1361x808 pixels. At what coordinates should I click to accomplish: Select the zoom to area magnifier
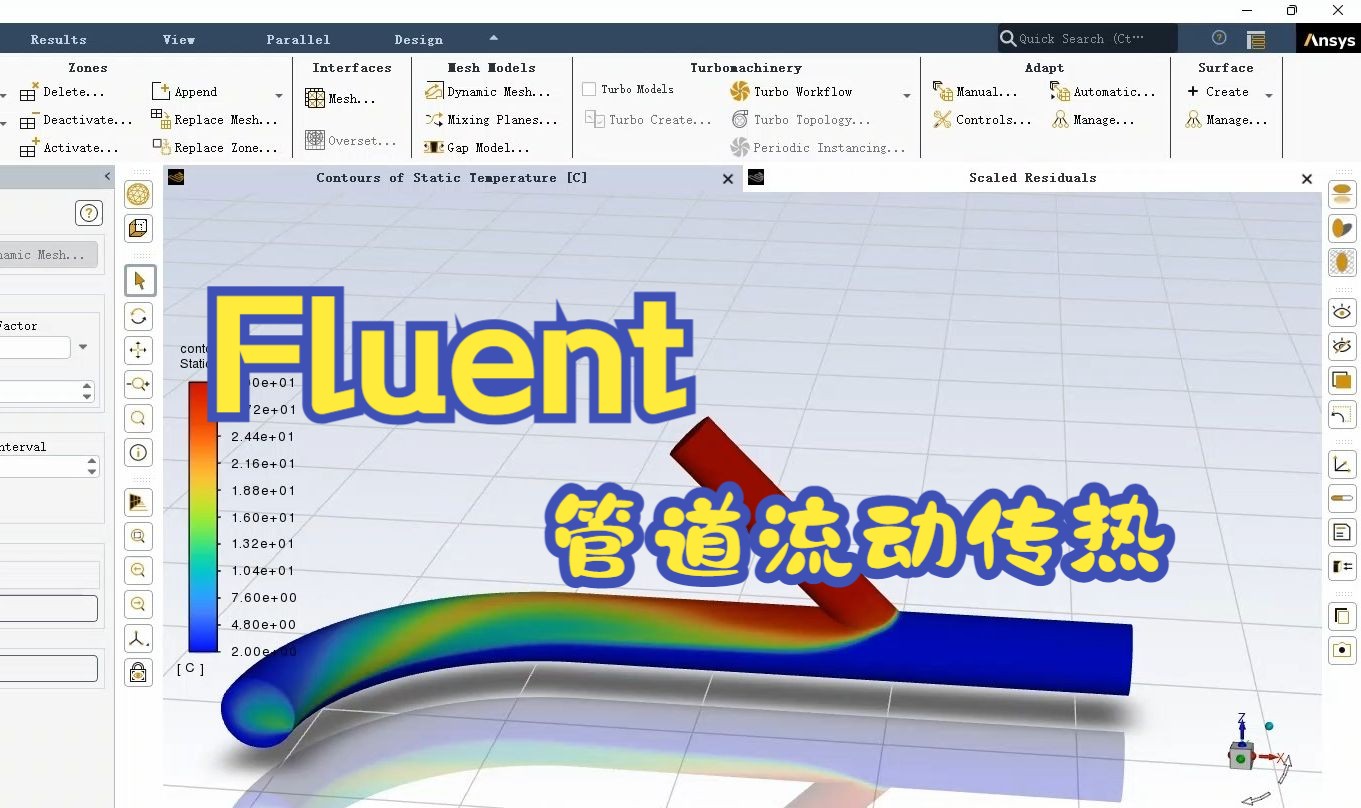pyautogui.click(x=139, y=418)
